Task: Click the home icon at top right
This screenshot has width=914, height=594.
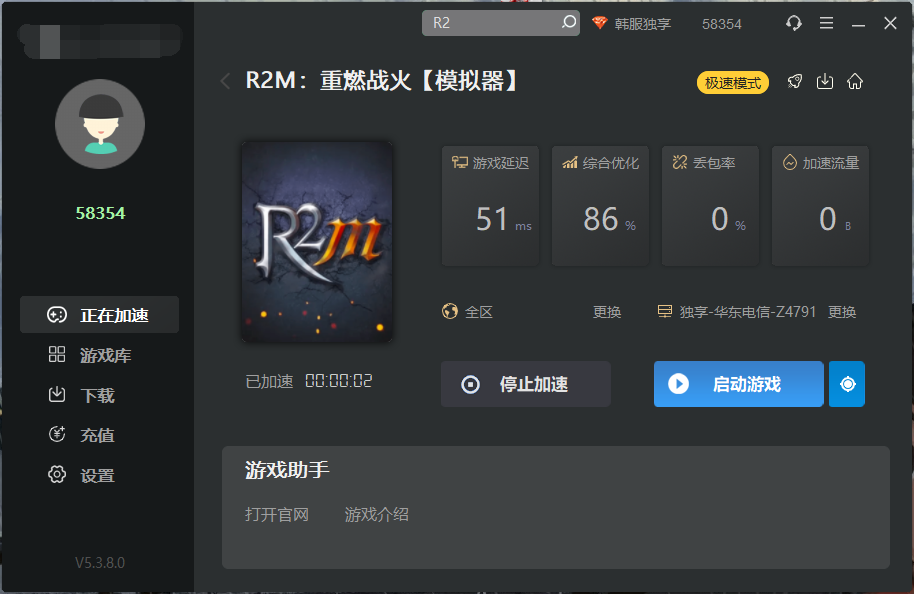Action: pyautogui.click(x=855, y=82)
